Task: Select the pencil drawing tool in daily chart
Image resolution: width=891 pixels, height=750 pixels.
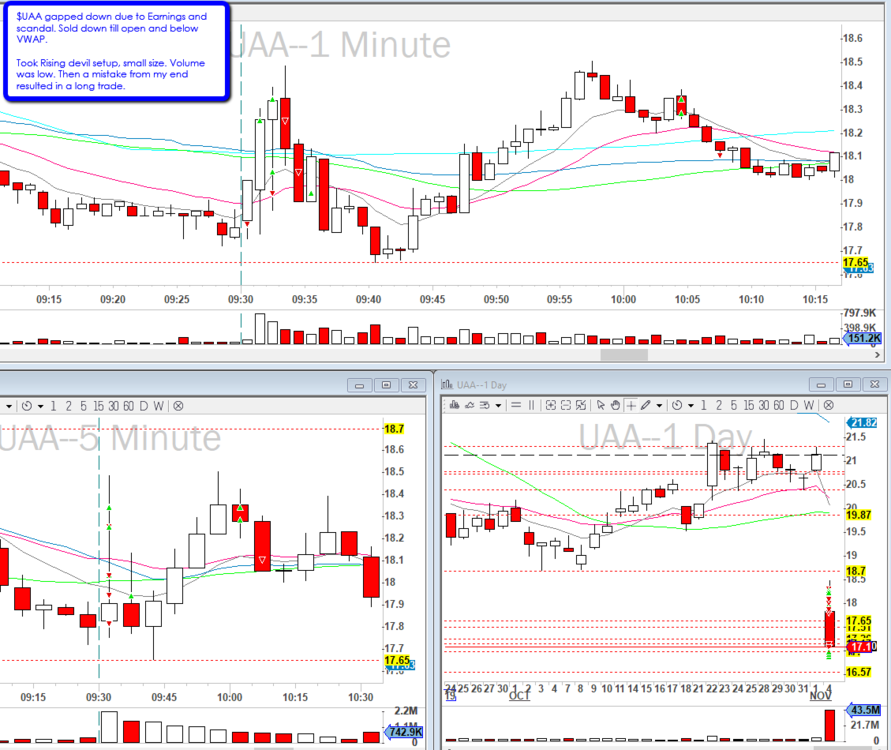Action: click(645, 405)
